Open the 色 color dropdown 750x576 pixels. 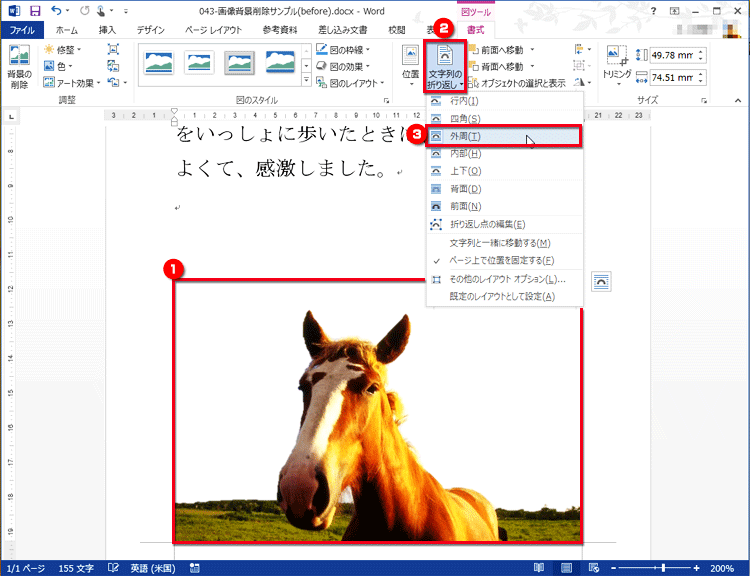click(x=58, y=66)
